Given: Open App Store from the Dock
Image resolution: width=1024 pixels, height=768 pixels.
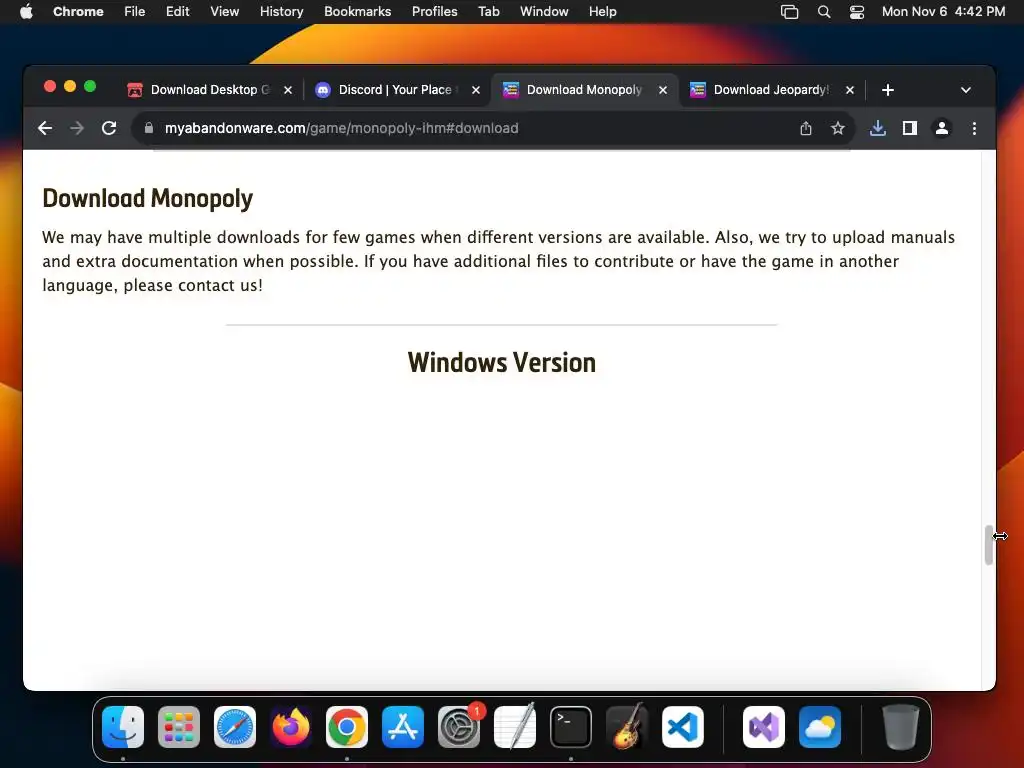Looking at the screenshot, I should (403, 727).
